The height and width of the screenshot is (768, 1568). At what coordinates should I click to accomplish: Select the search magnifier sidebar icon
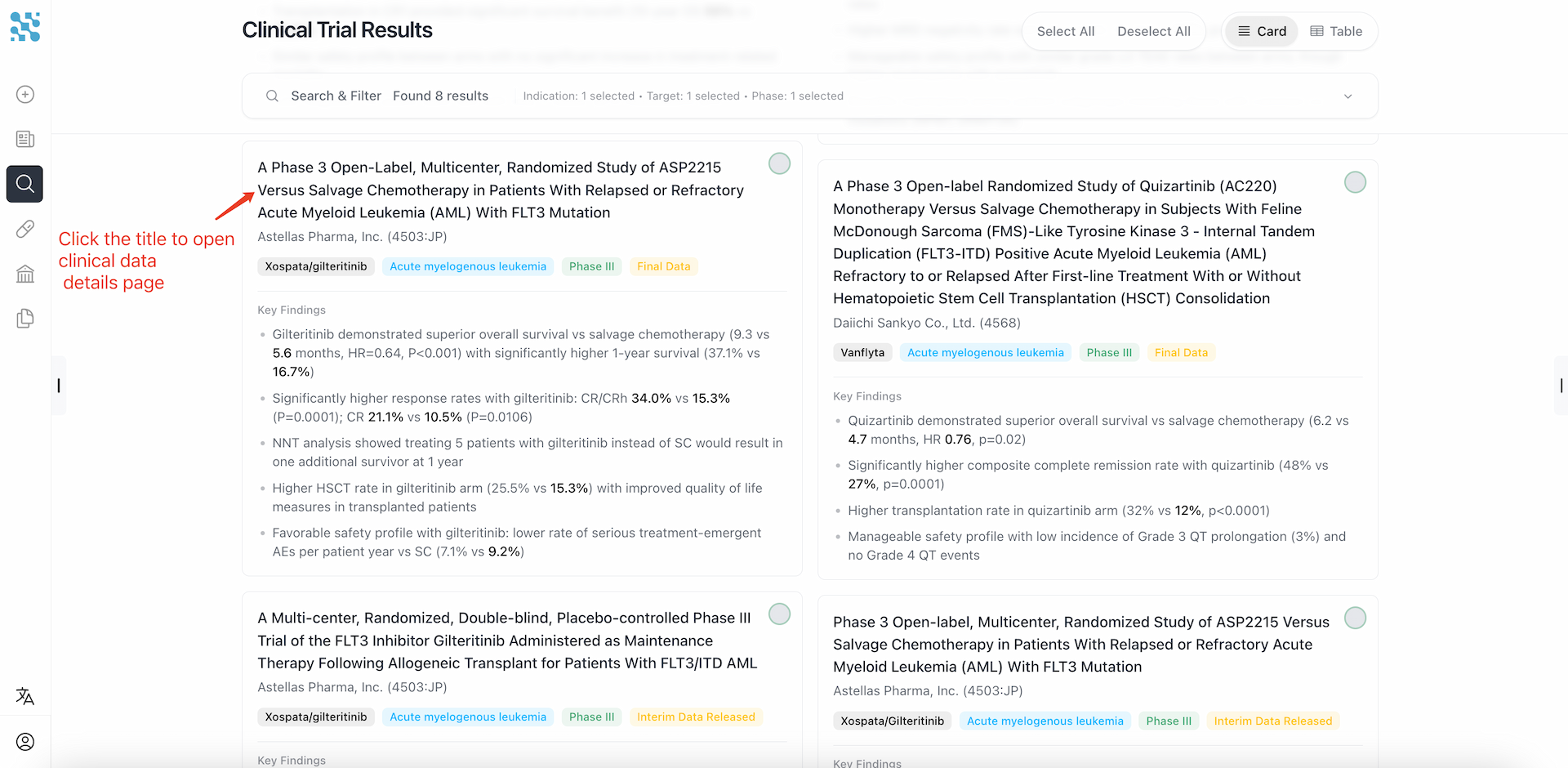point(24,184)
